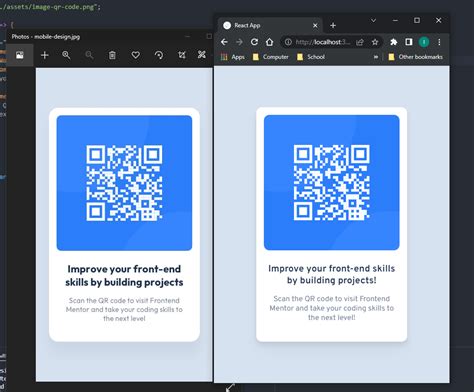Go to the browser home page
Image resolution: width=474 pixels, height=392 pixels.
269,42
